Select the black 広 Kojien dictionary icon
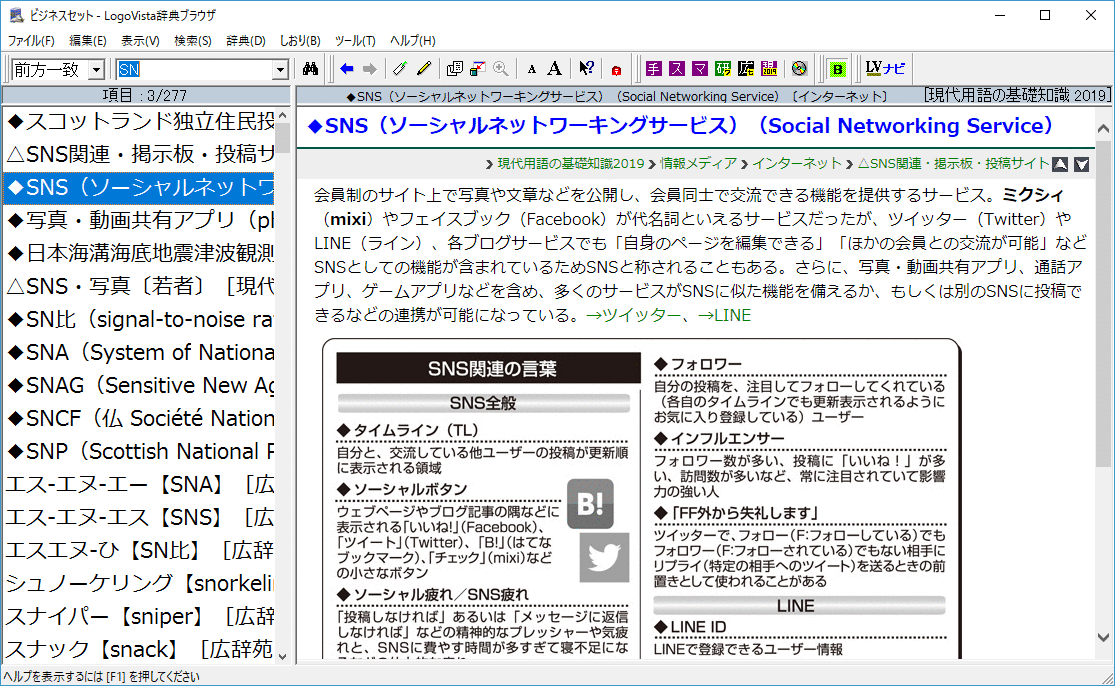 [746, 69]
